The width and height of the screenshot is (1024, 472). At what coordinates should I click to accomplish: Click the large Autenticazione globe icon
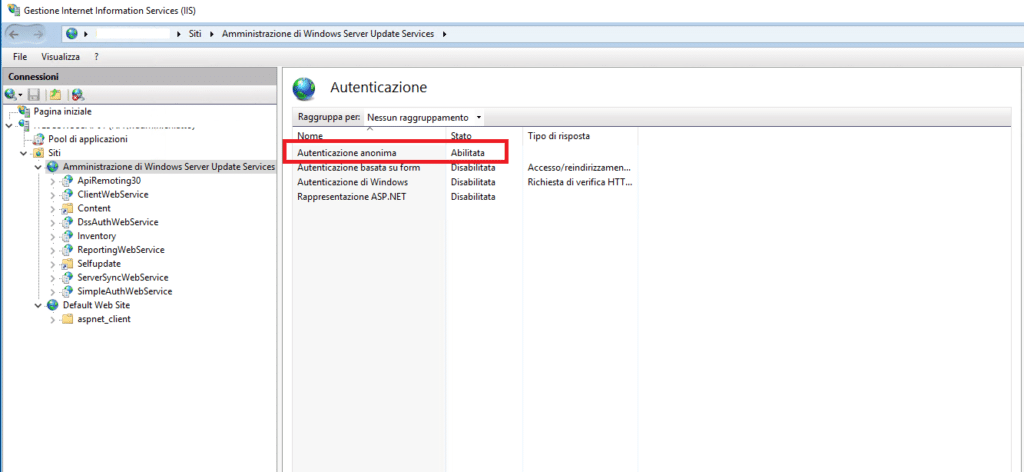(304, 88)
